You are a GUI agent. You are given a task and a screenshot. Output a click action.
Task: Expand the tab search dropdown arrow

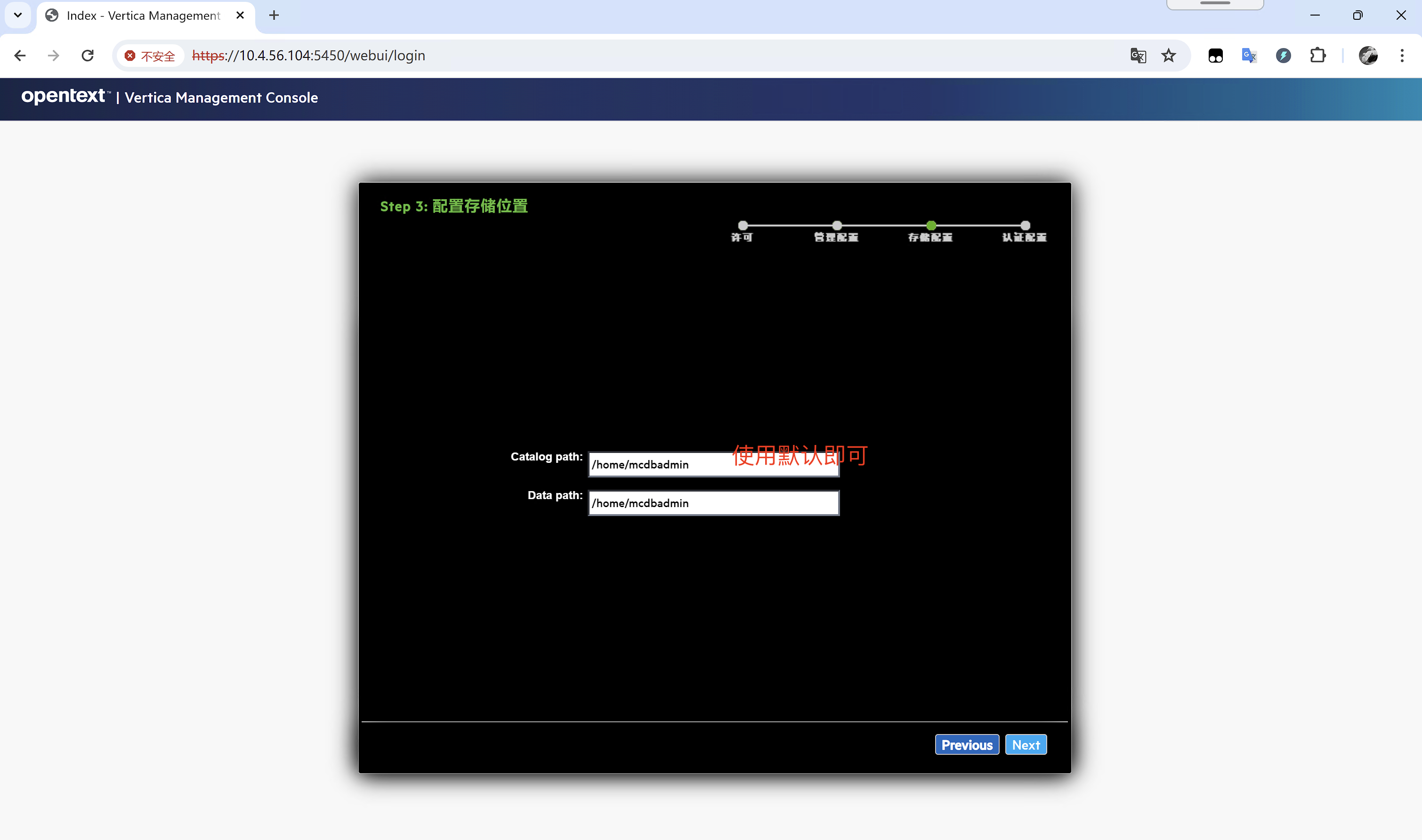pos(17,15)
